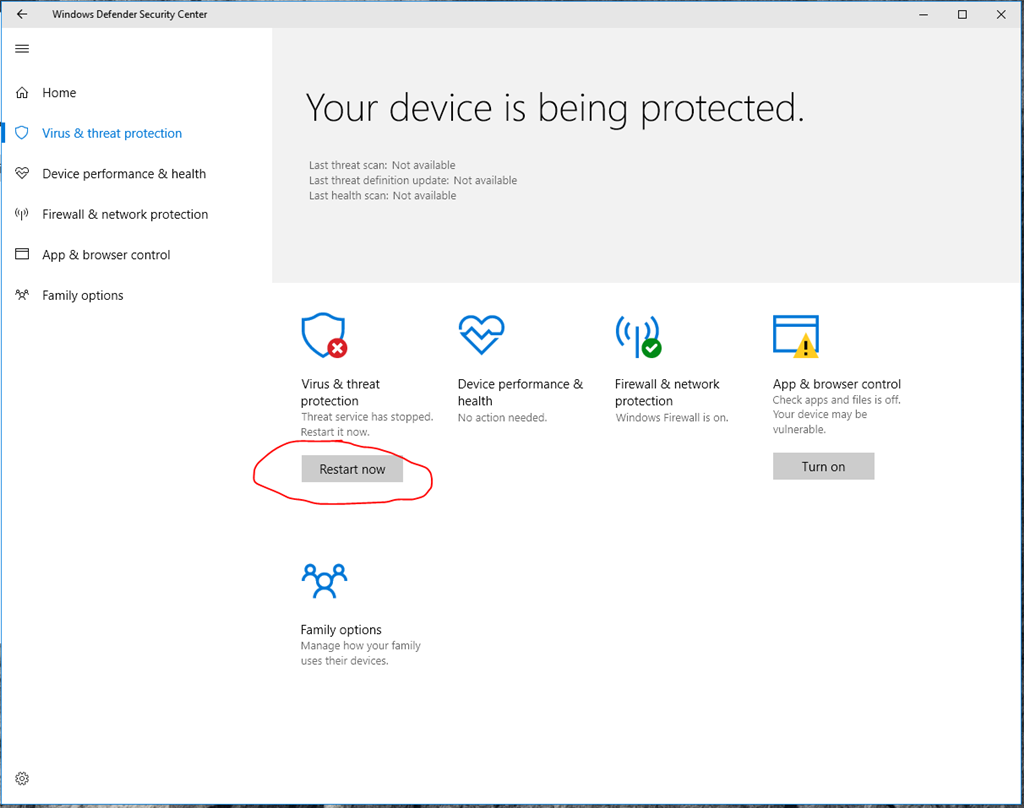Click the Home house icon in sidebar
1024x808 pixels.
pyautogui.click(x=22, y=93)
